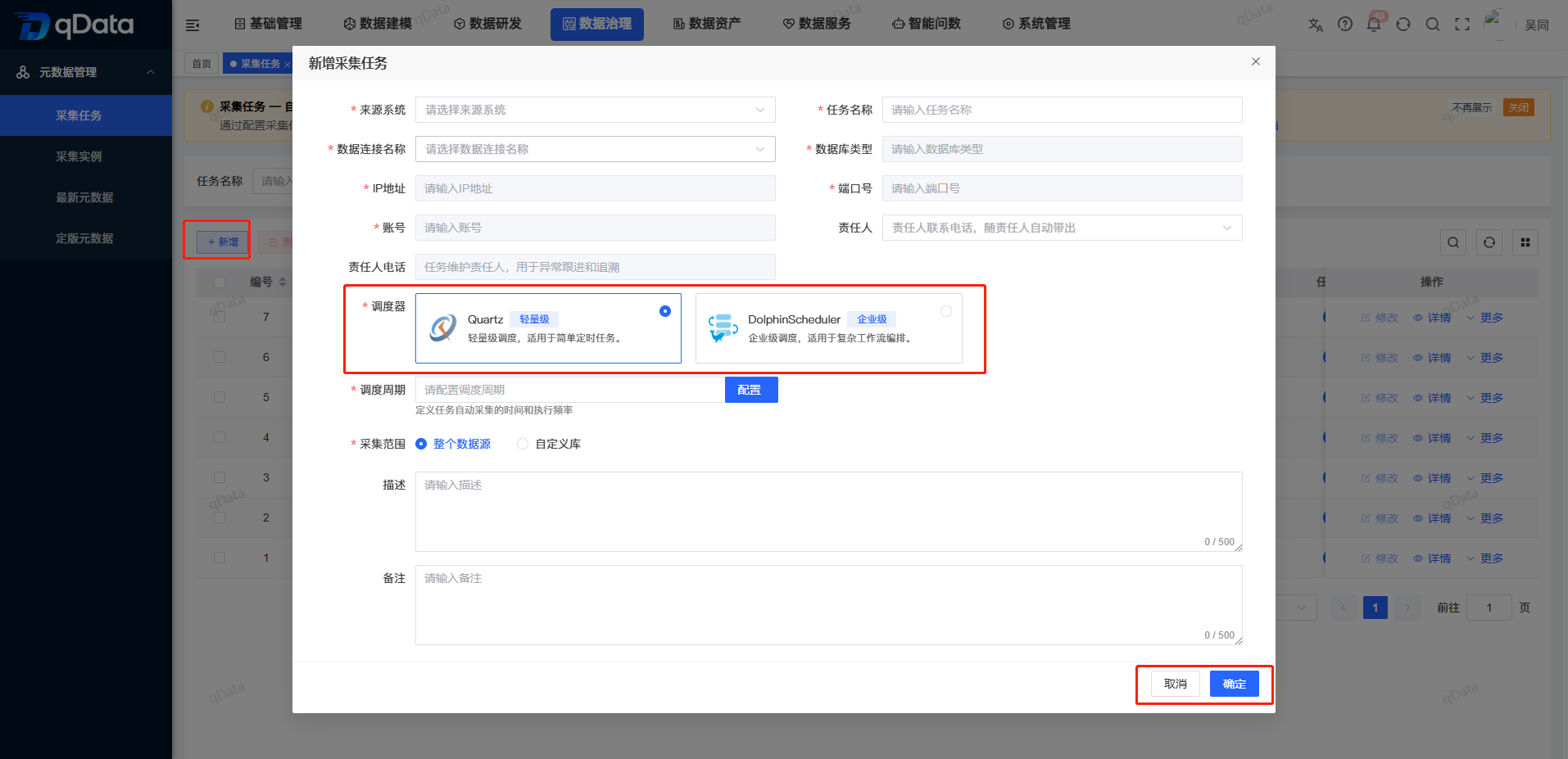Expand 更多 menu in row 3
Screen dimensions: 1568x759
coord(1484,478)
